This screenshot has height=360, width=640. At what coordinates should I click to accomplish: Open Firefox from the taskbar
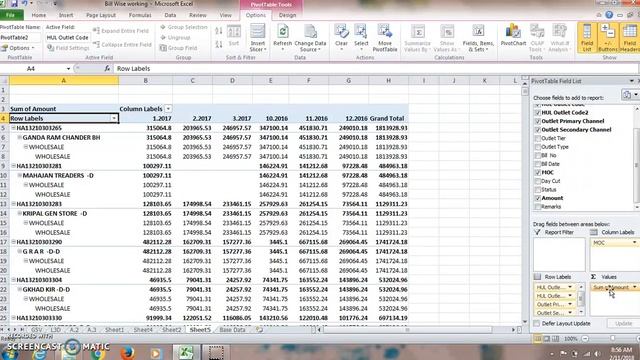click(x=127, y=352)
